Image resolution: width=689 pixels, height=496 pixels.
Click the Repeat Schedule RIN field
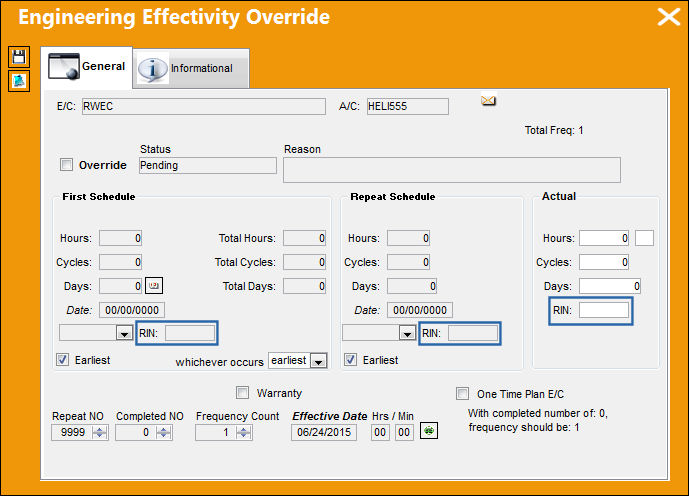[473, 333]
